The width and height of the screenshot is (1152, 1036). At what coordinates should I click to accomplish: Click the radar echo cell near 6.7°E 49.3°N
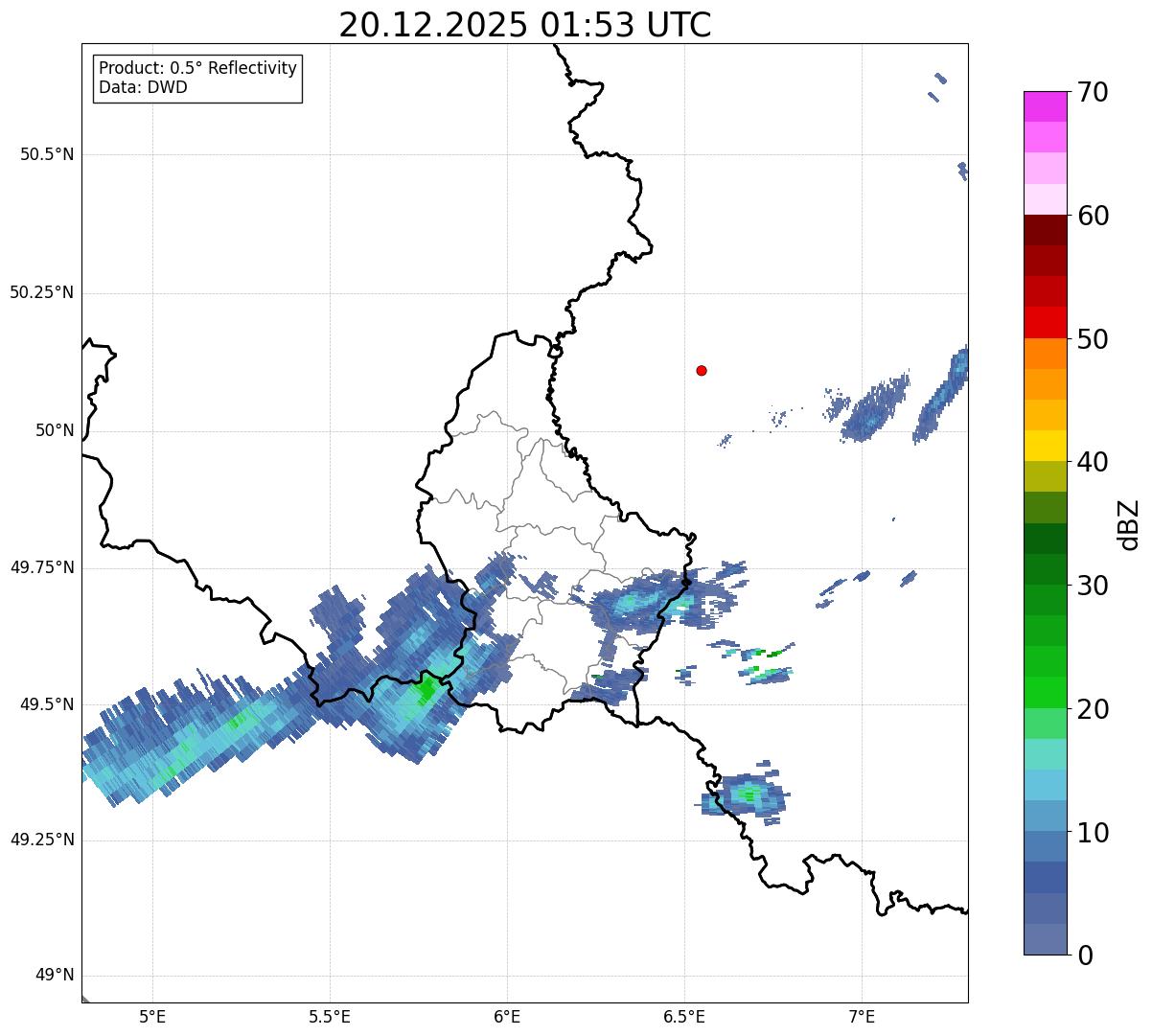tap(745, 794)
